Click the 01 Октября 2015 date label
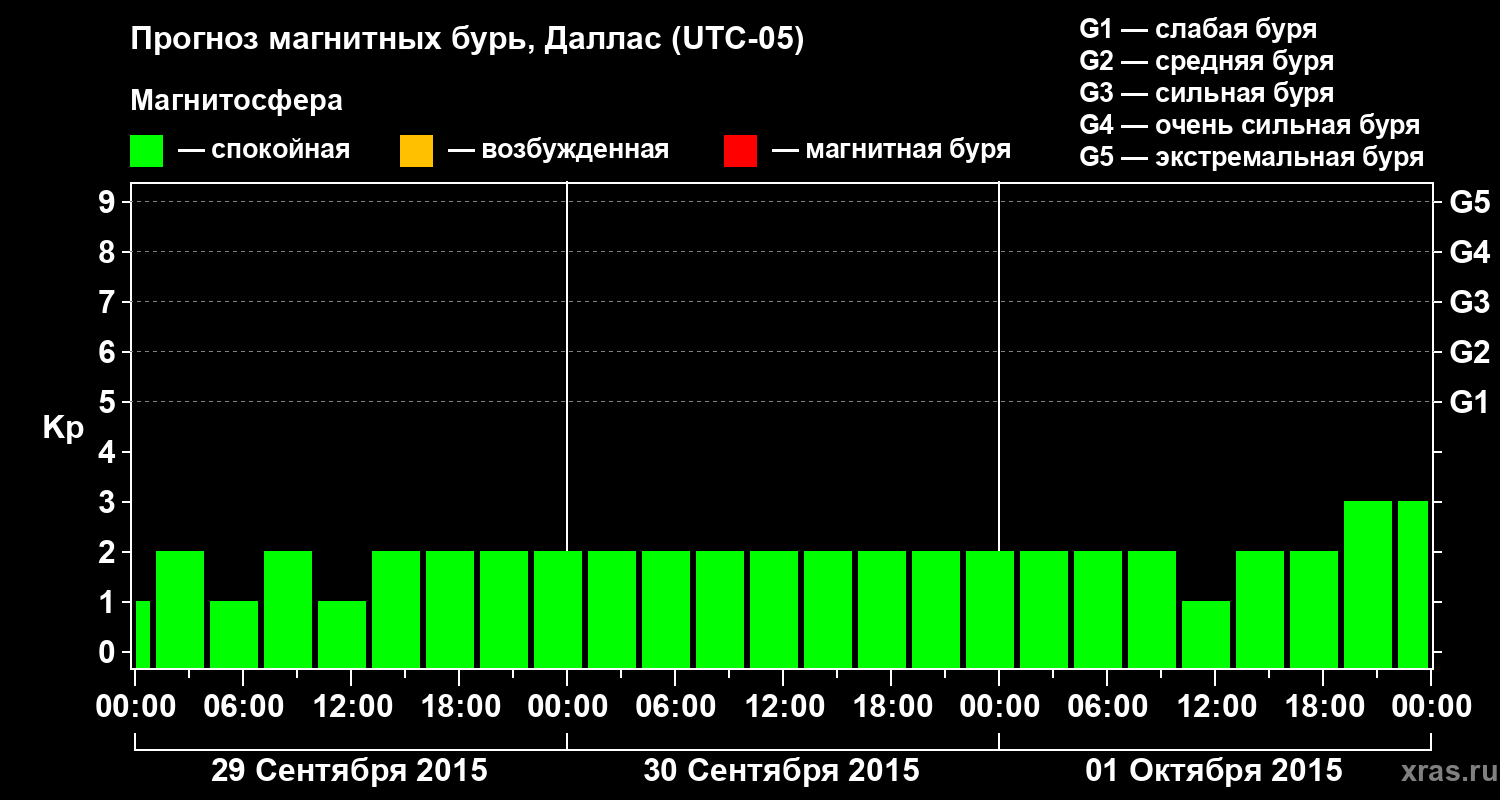The height and width of the screenshot is (800, 1500). coord(1214,771)
